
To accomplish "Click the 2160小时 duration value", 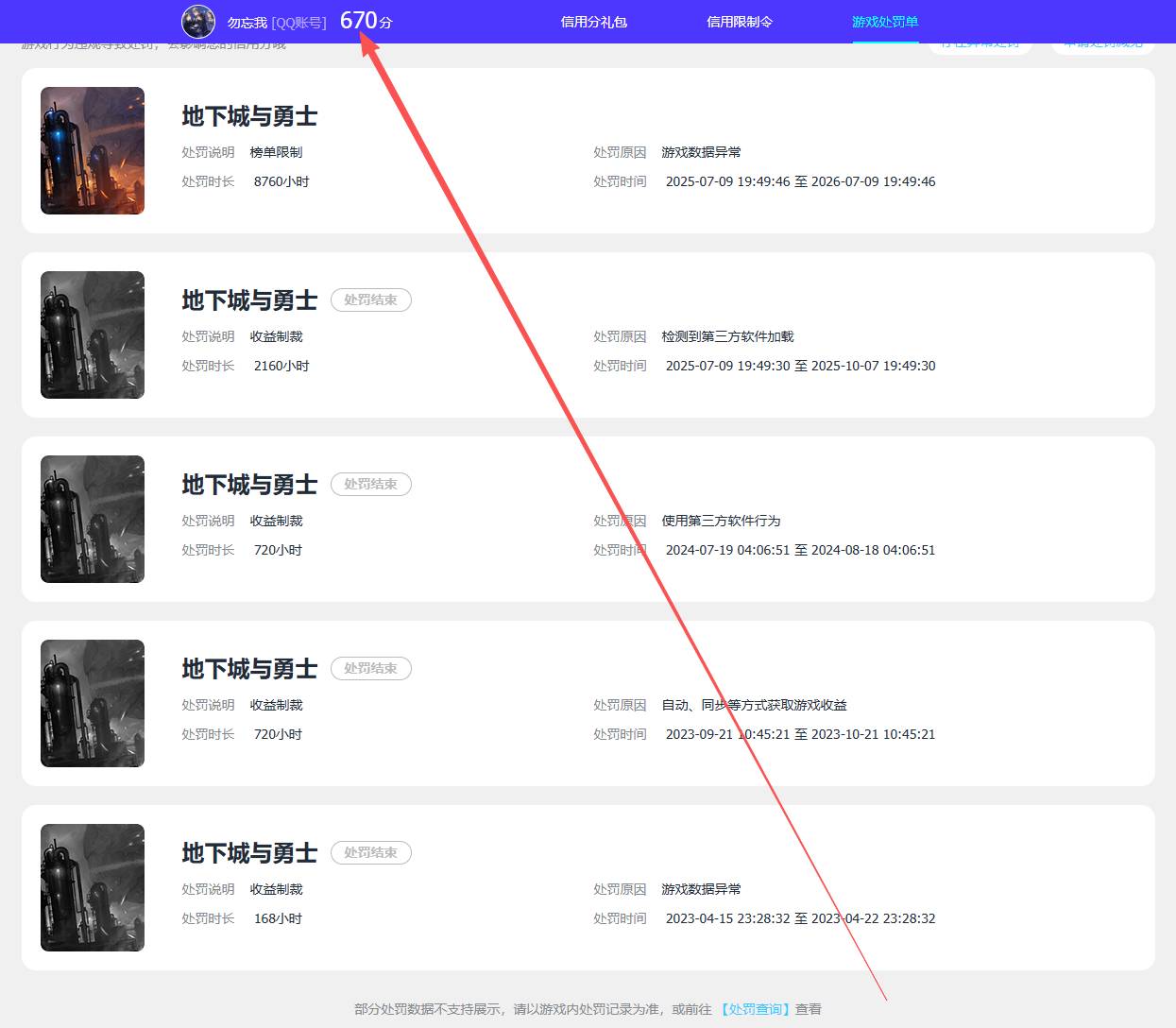I will pyautogui.click(x=281, y=366).
